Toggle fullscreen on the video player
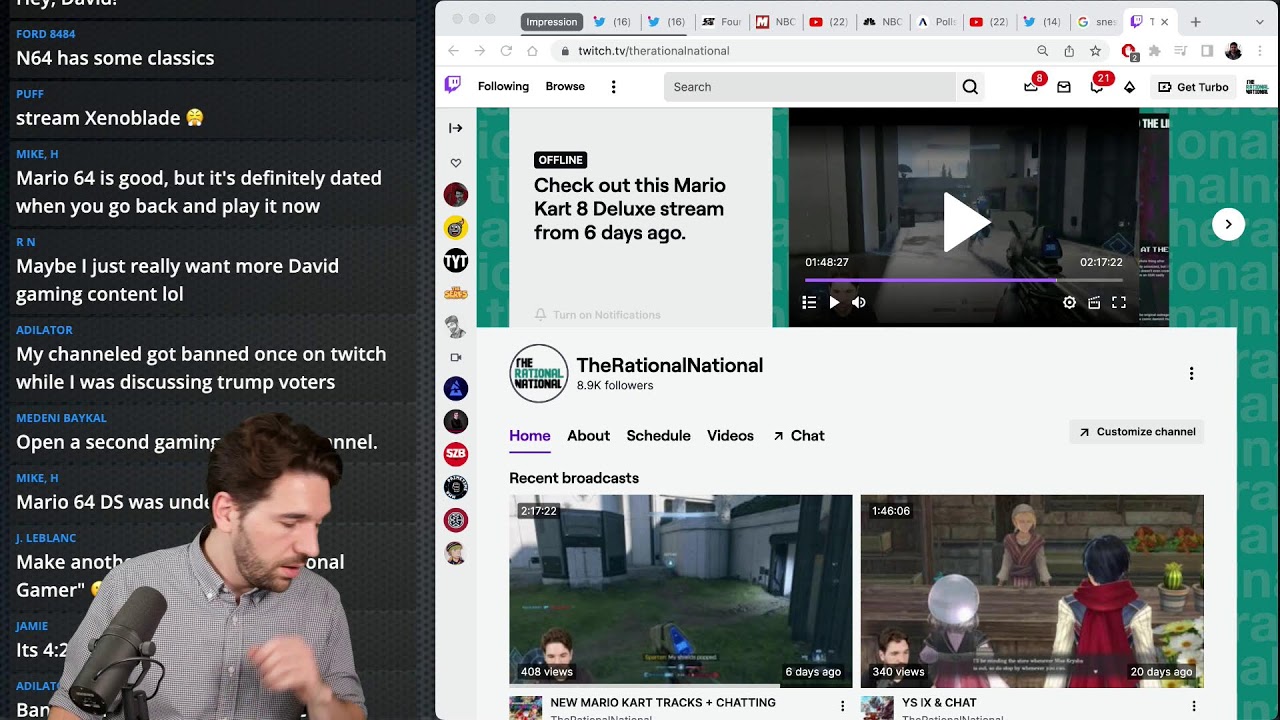 coord(1119,303)
